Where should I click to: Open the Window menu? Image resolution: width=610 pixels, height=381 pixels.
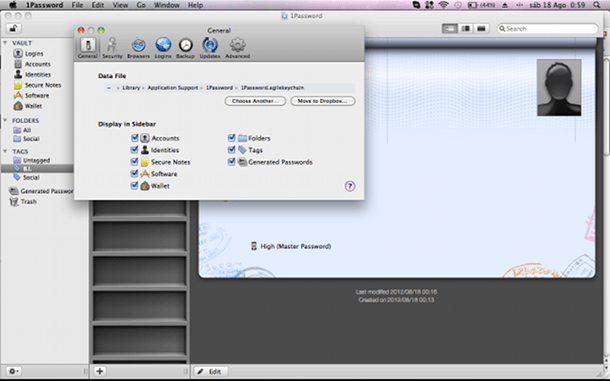pyautogui.click(x=167, y=5)
